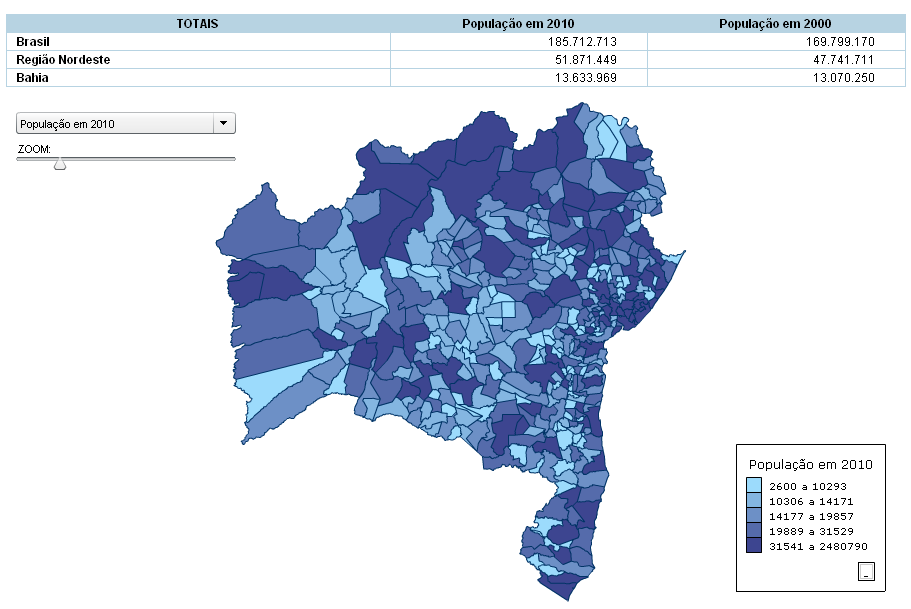Screen dimensions: 911x609
Task: Select the legend swatch for 10306 a 14171
Action: [754, 501]
